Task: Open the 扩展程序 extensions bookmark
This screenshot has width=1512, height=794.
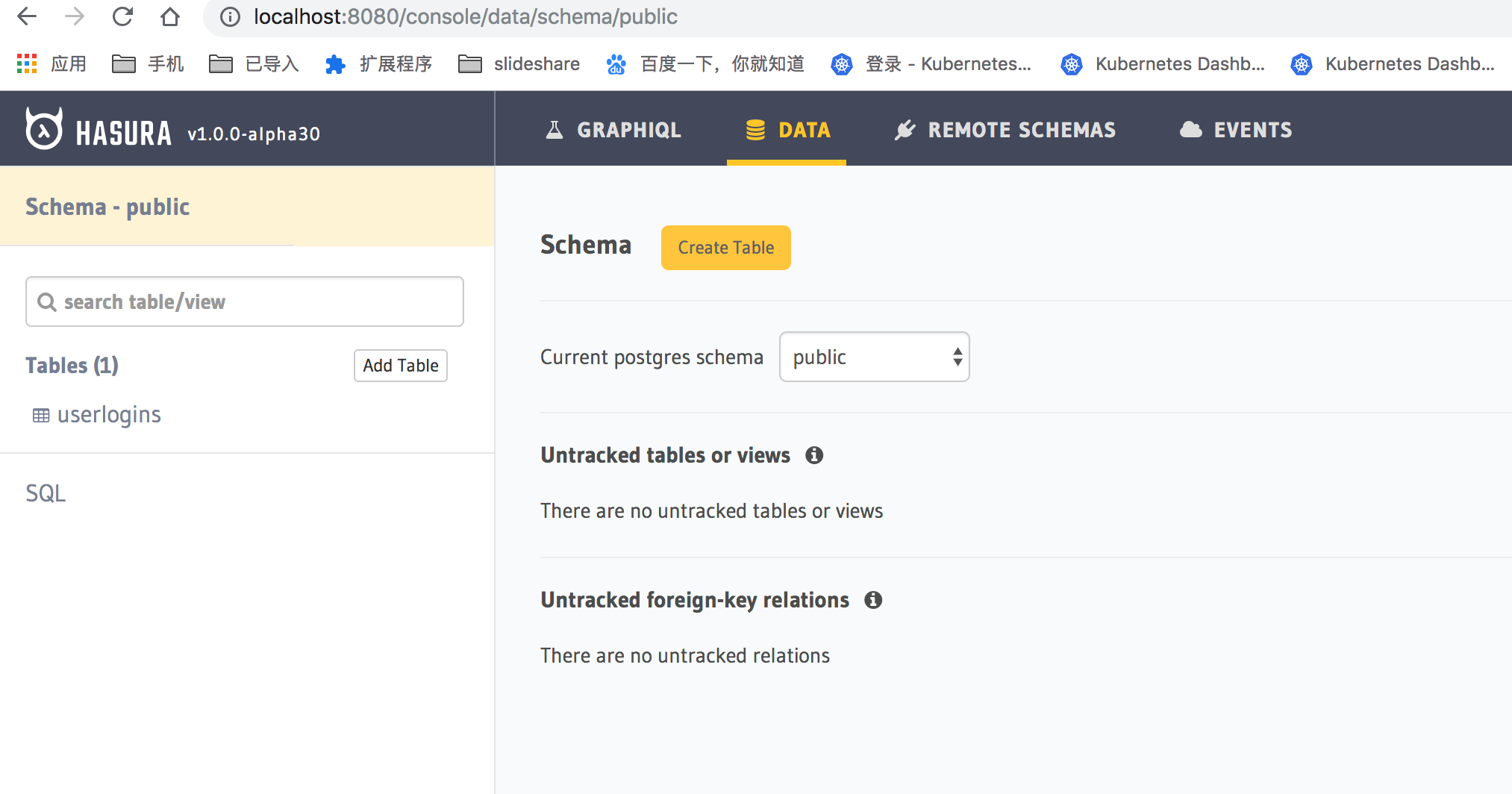Action: pos(378,63)
